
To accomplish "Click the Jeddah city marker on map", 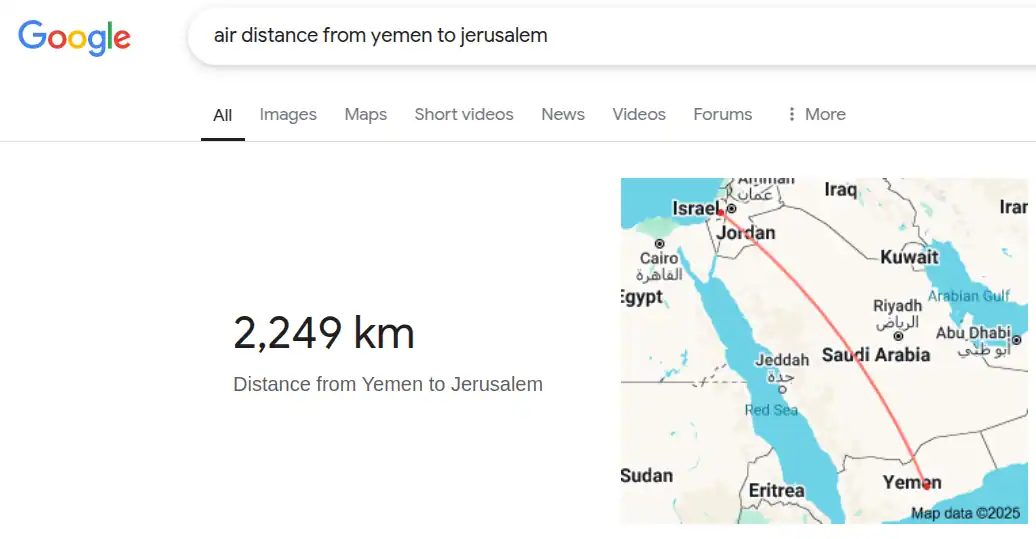I will 782,390.
